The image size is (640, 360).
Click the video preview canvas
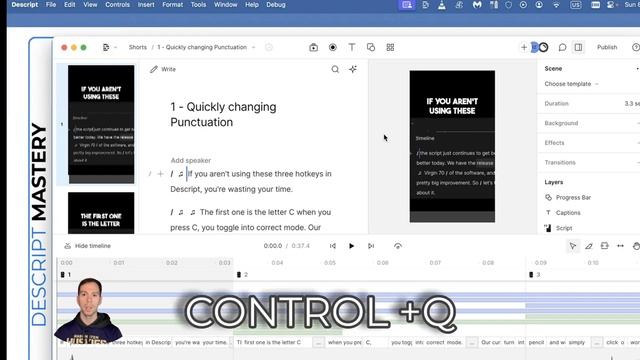452,146
